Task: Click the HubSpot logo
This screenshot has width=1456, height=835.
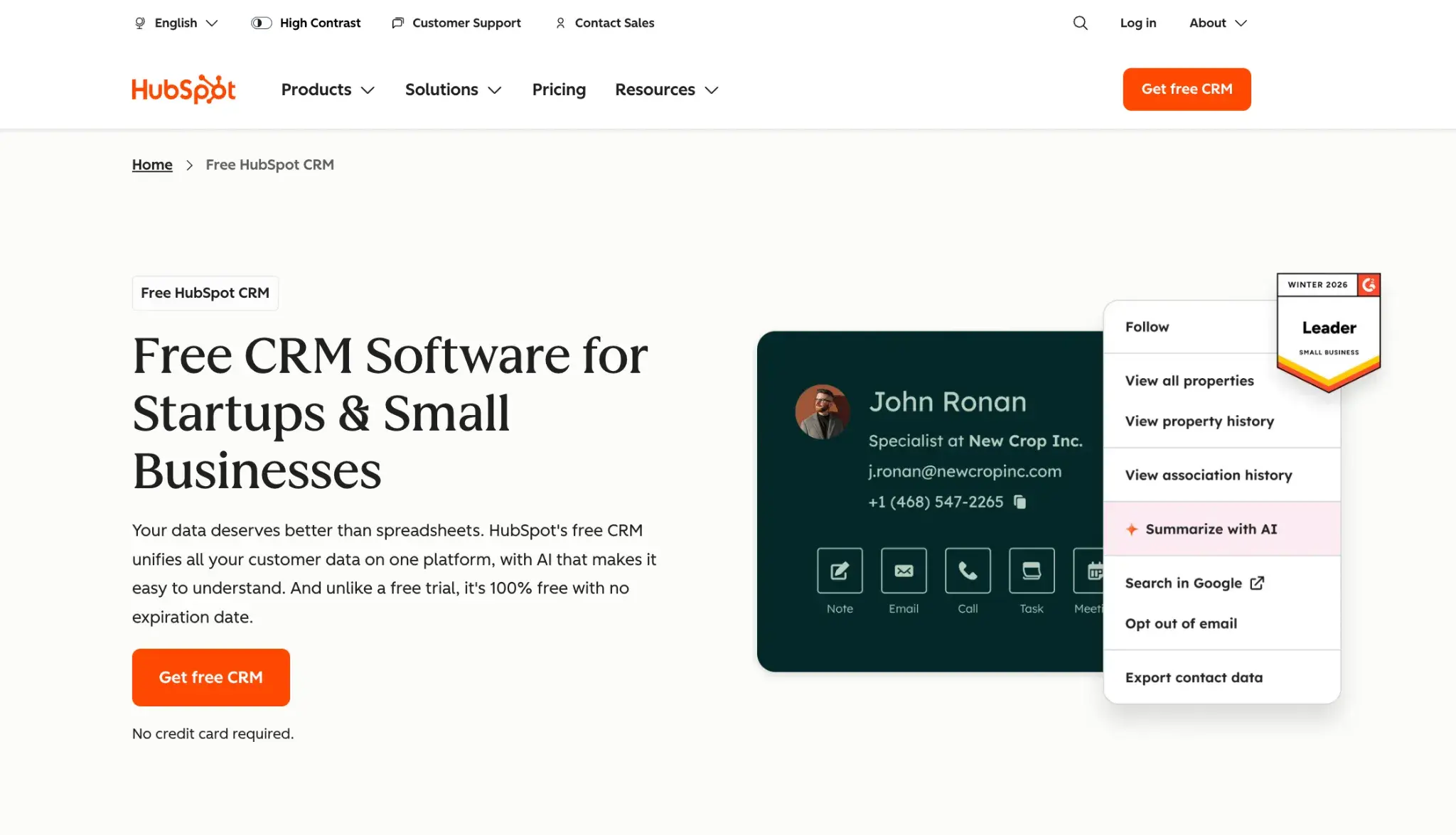Action: point(183,90)
